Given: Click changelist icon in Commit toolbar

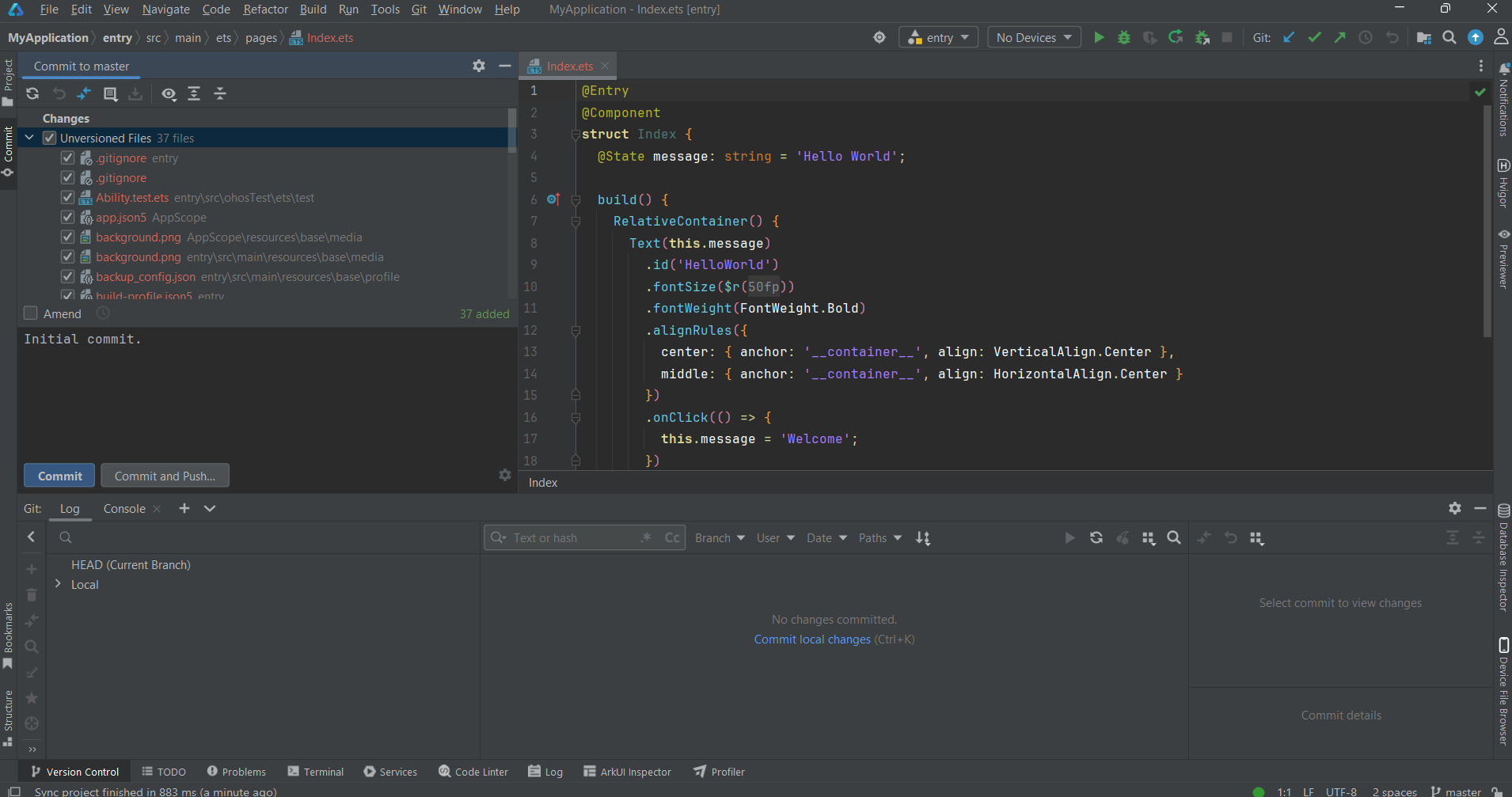Looking at the screenshot, I should [x=110, y=93].
